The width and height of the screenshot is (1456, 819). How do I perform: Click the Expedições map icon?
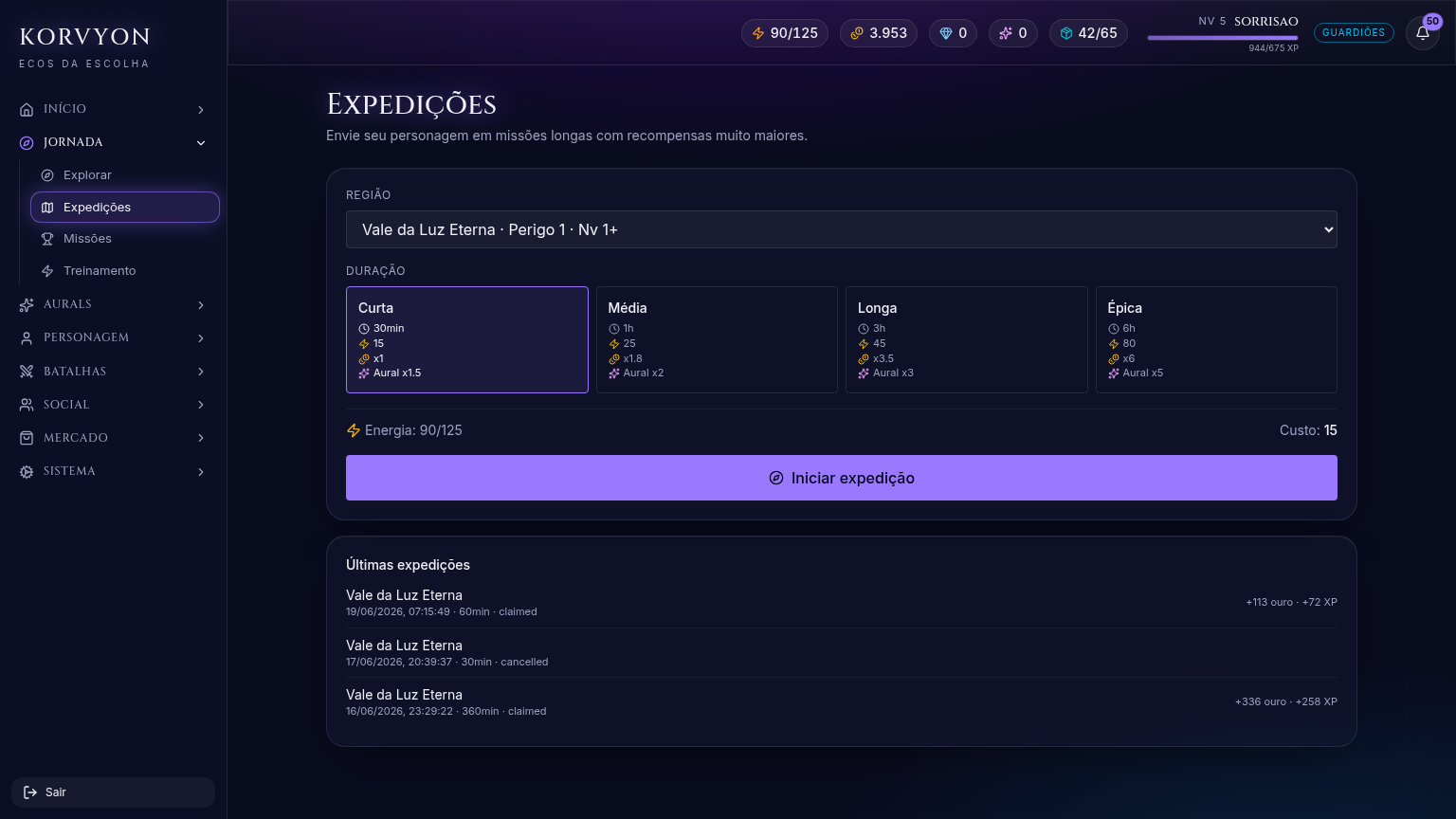point(47,208)
